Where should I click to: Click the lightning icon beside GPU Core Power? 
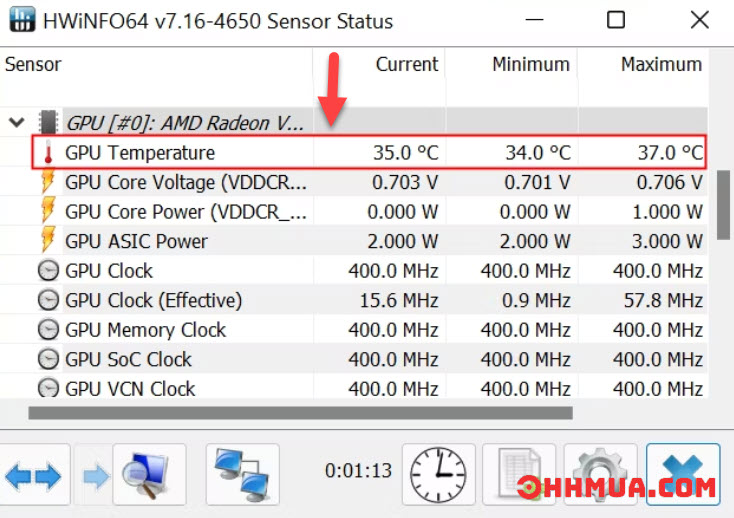[48, 211]
